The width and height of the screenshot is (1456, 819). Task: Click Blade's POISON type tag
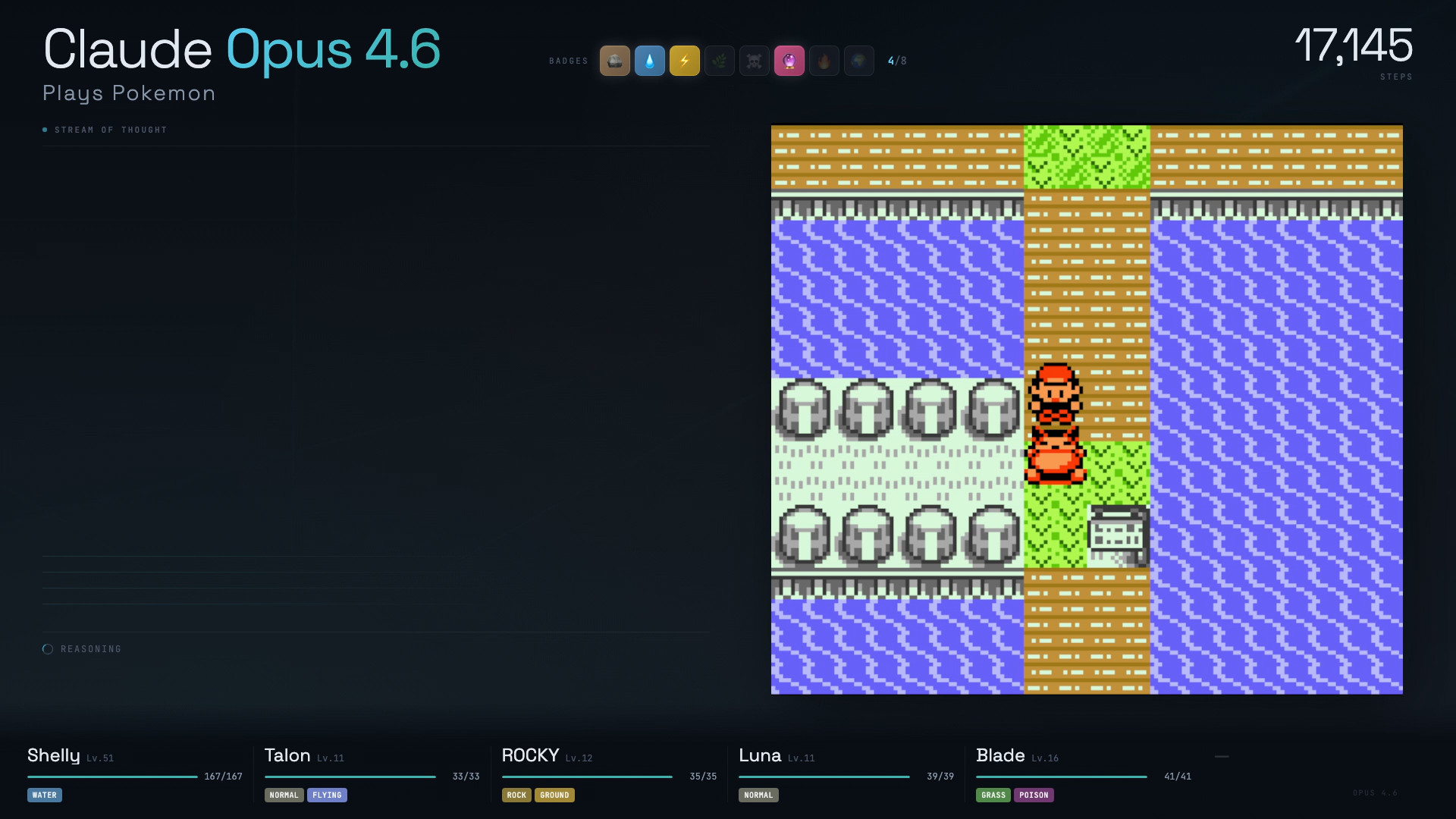tap(1033, 795)
